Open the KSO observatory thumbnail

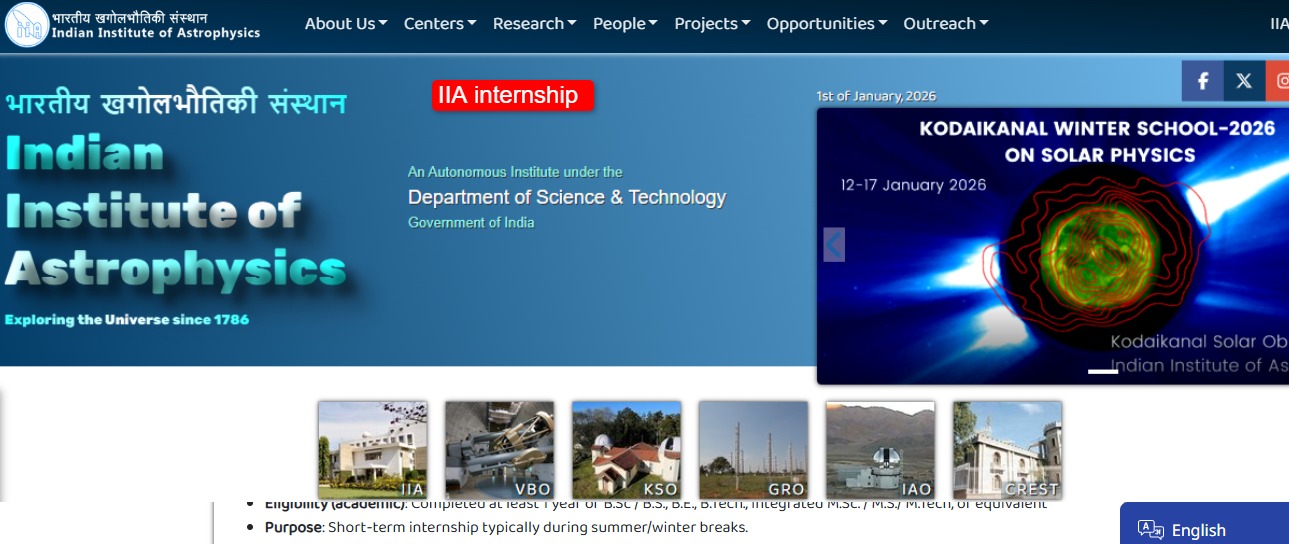(x=626, y=449)
